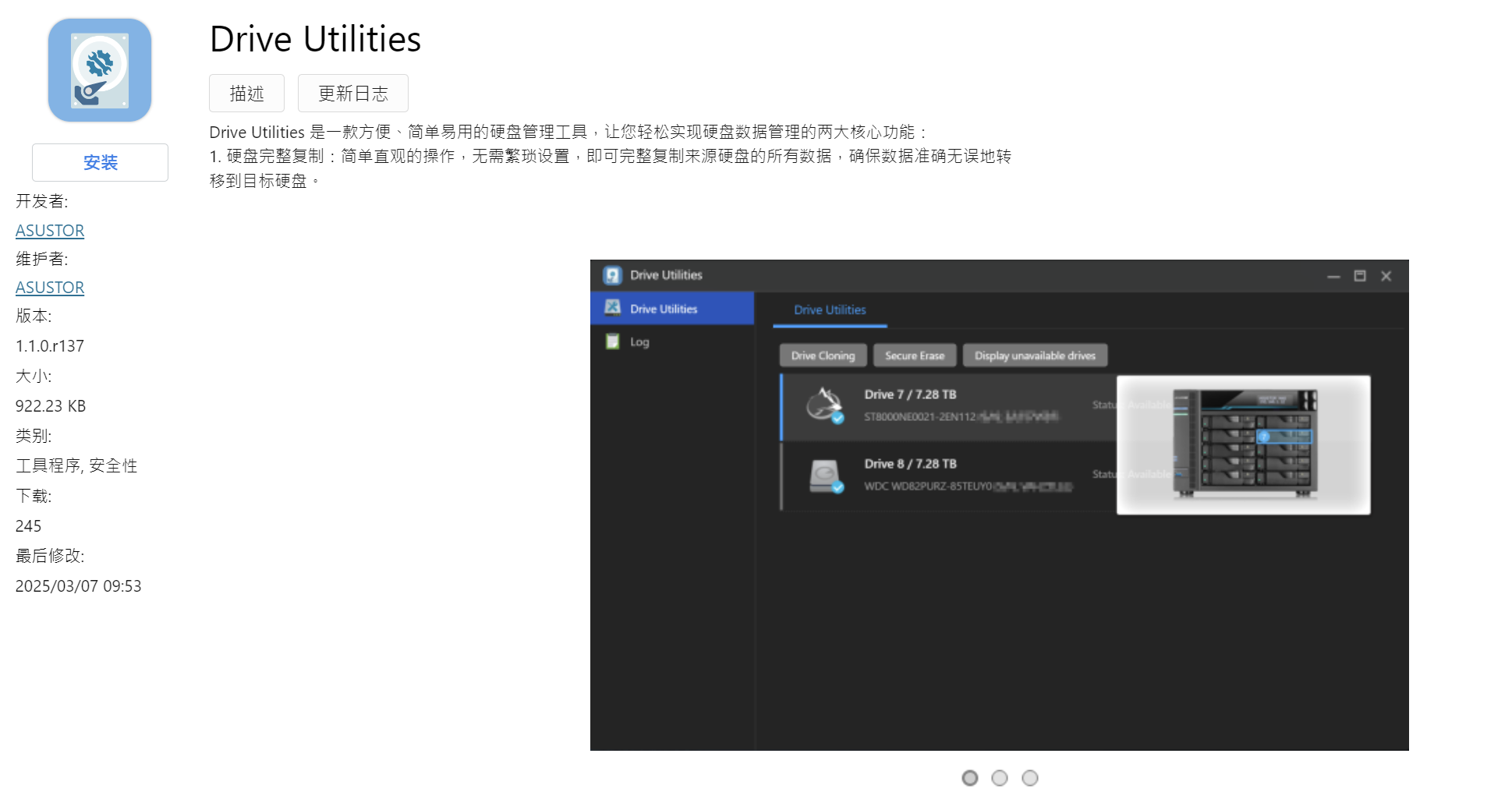Select the first carousel dot
Screen dimensions: 1512x803
pos(969,778)
